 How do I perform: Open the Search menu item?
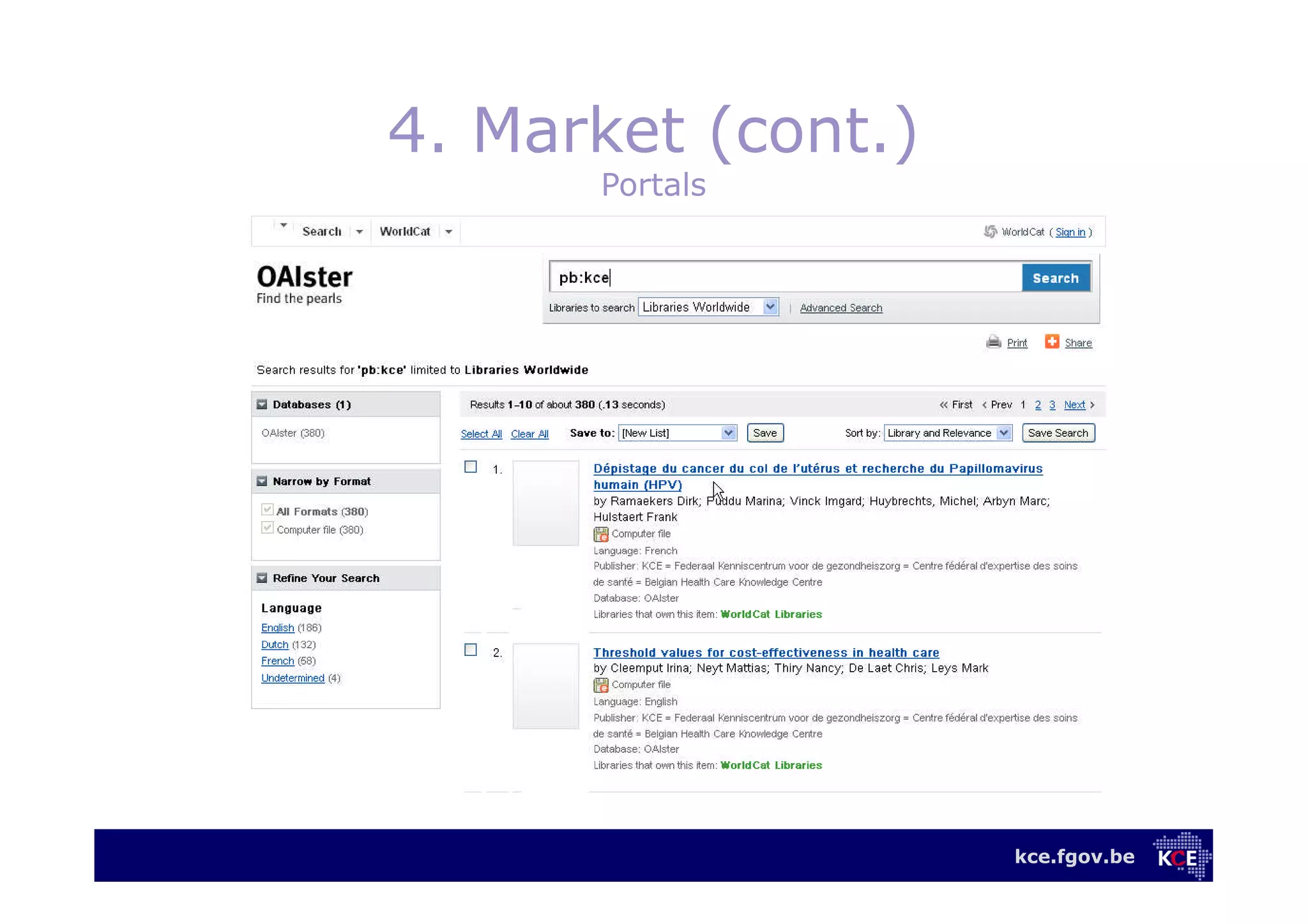pos(322,231)
